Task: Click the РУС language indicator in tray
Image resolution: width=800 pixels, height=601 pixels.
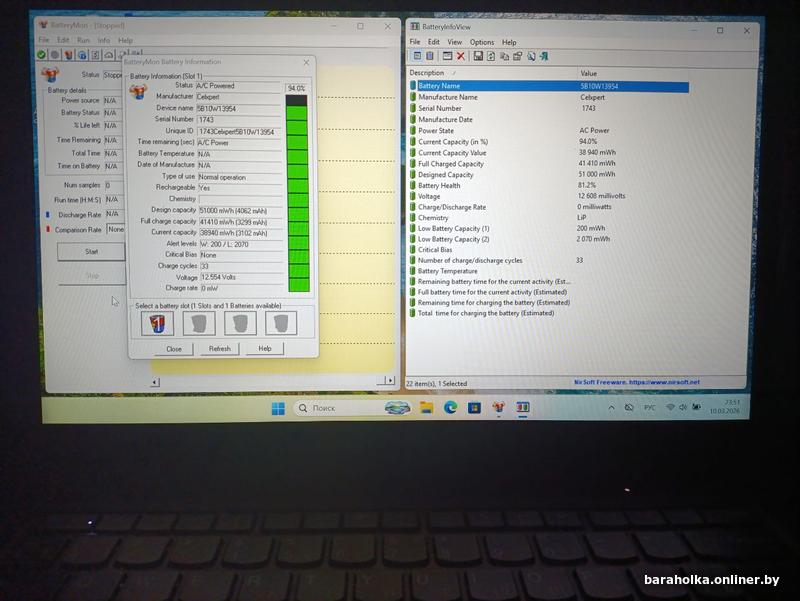Action: [649, 408]
